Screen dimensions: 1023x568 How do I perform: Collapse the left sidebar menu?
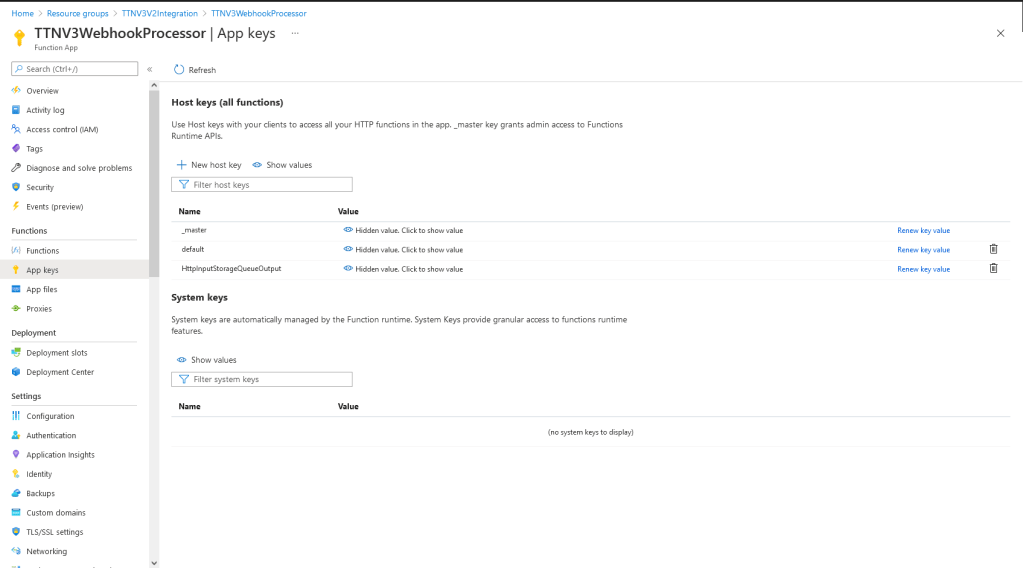pos(149,69)
